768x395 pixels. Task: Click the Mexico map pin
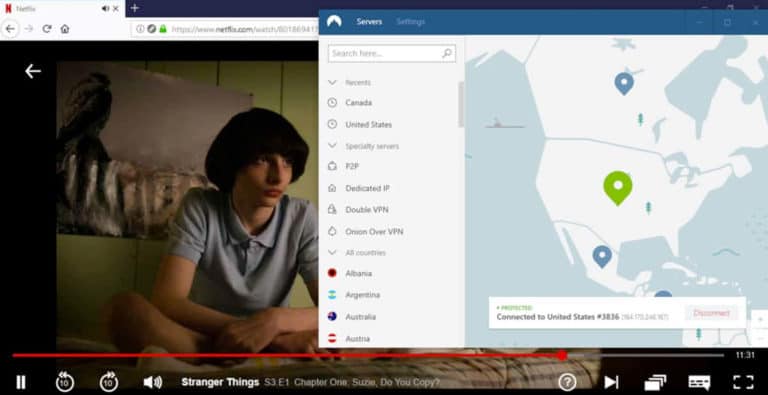(x=602, y=256)
